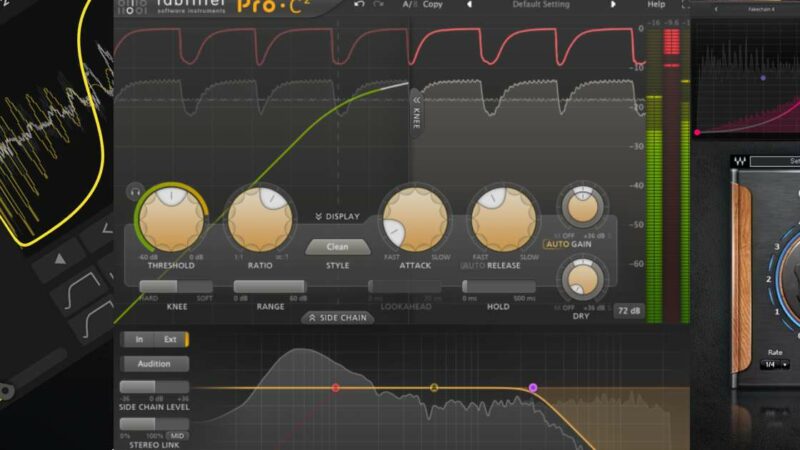Select the purple dot in right analyzer
Image resolution: width=800 pixels, height=450 pixels.
tap(763, 78)
